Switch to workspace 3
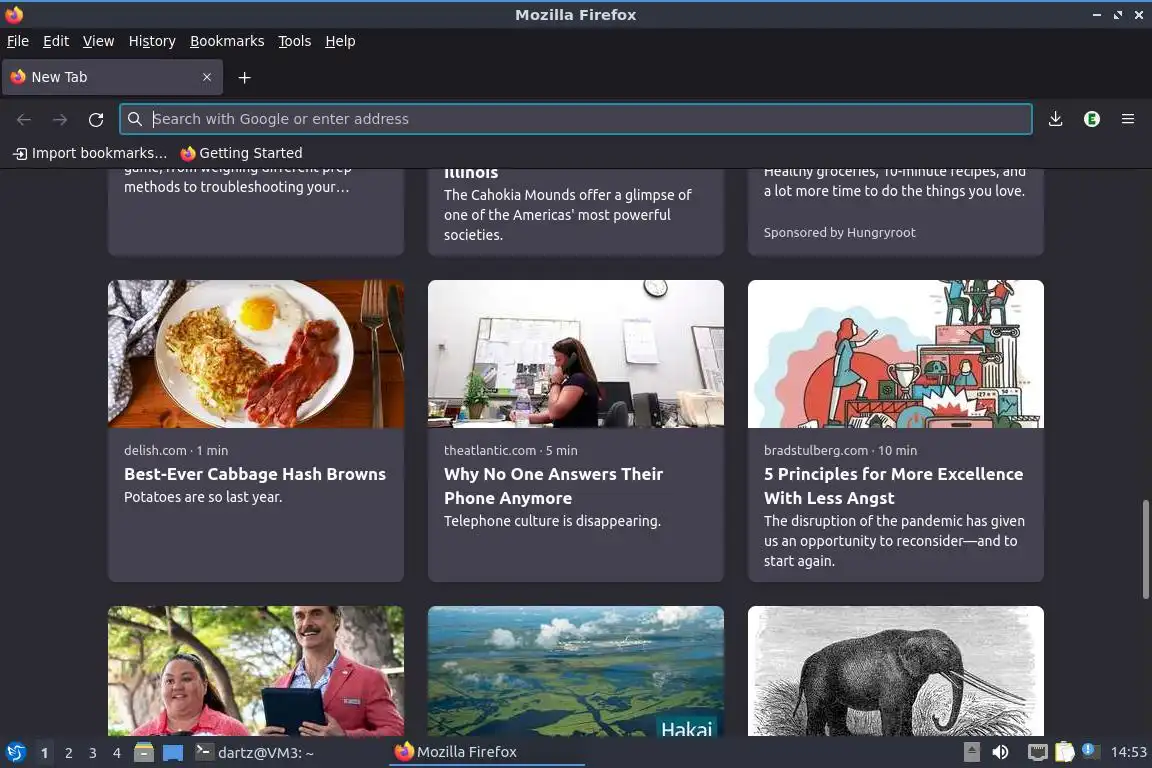The height and width of the screenshot is (768, 1152). click(x=93, y=753)
